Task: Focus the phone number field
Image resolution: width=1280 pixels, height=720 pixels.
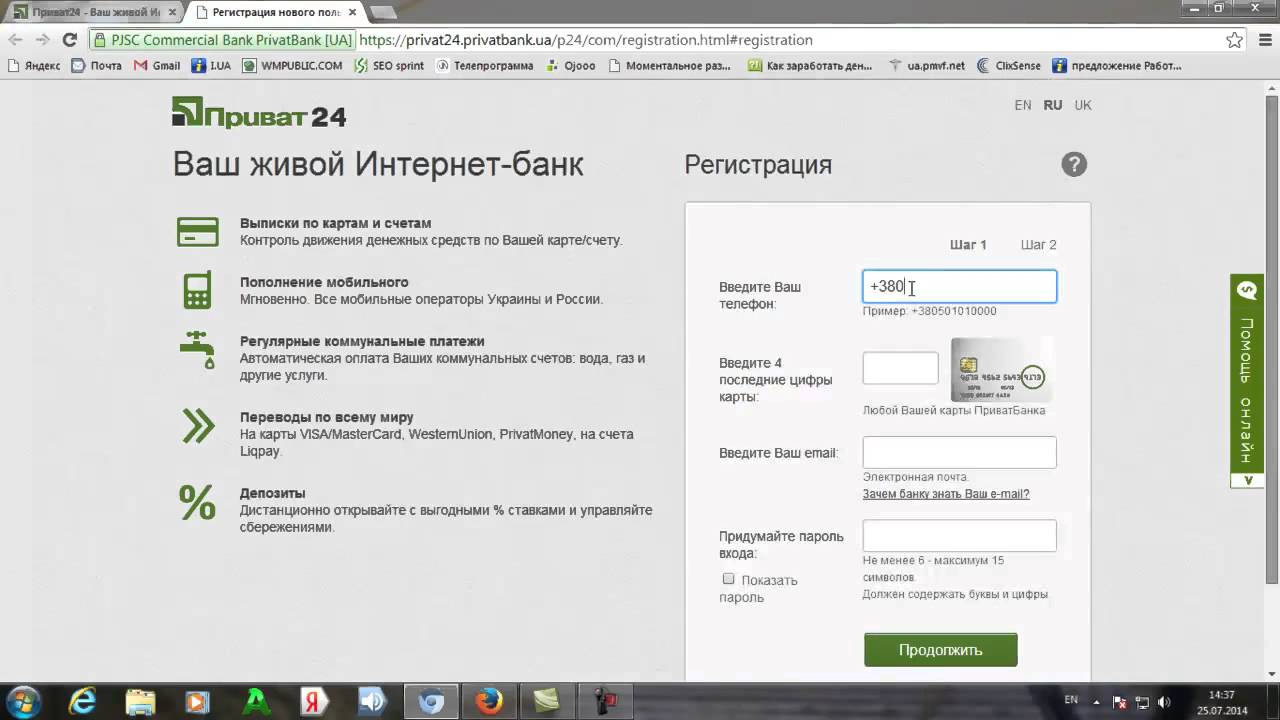Action: point(960,287)
